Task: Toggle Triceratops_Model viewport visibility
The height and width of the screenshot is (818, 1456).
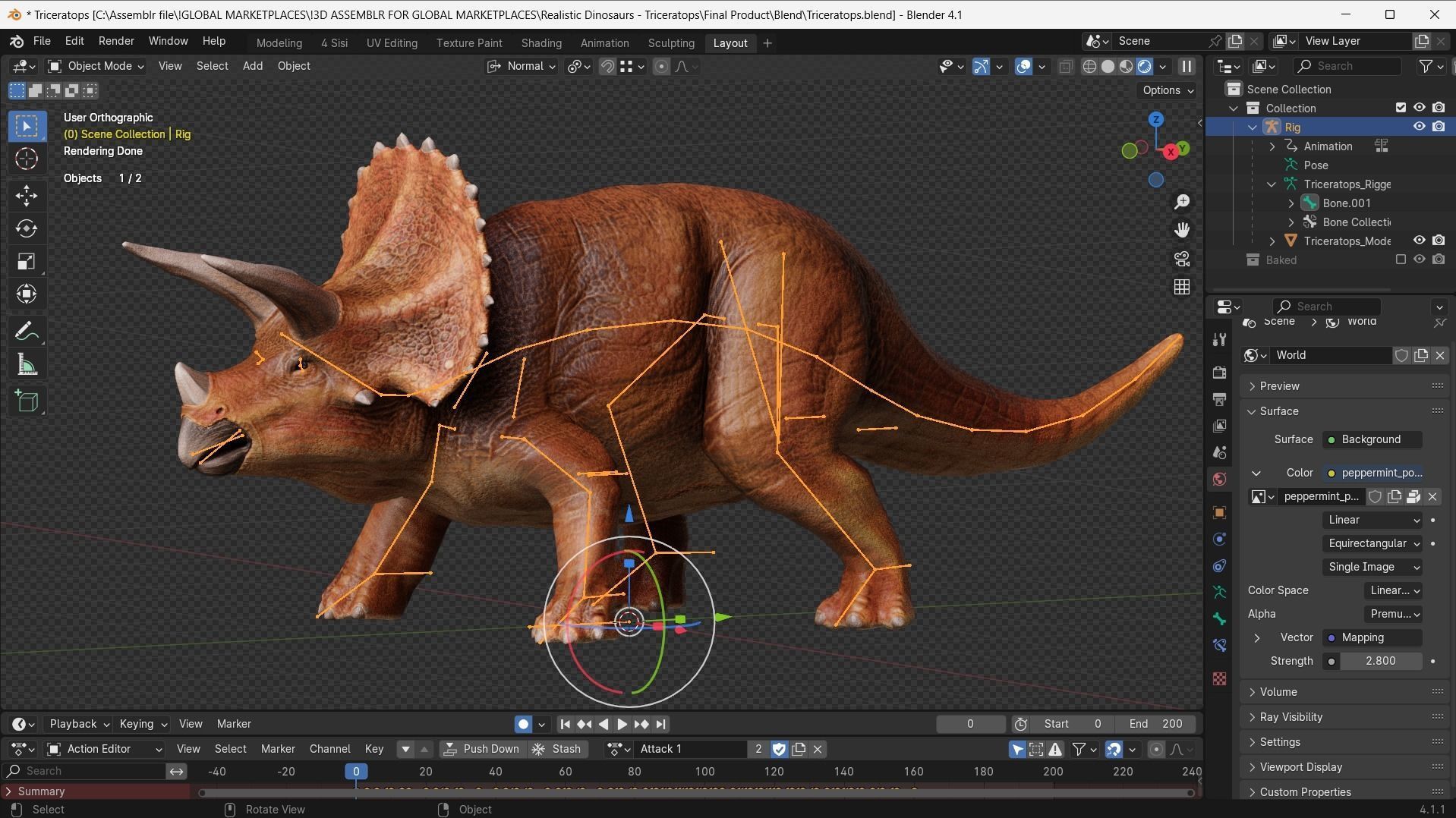Action: tap(1418, 241)
